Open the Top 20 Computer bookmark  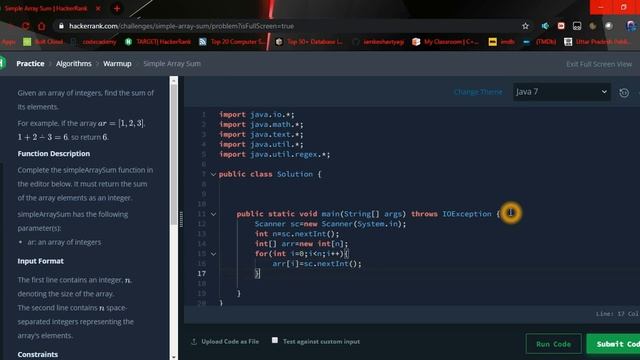231,42
